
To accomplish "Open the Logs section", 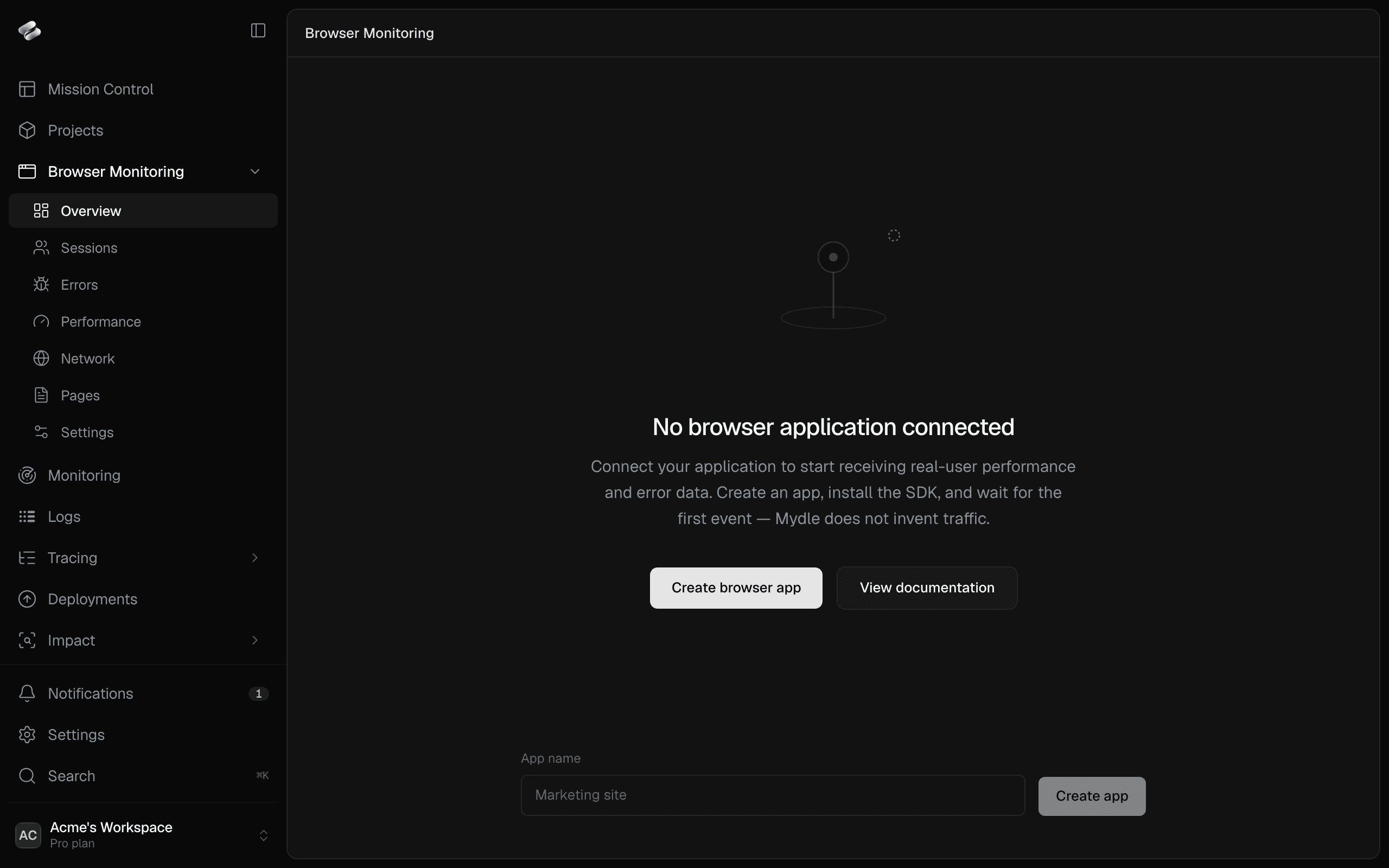I will click(x=143, y=516).
